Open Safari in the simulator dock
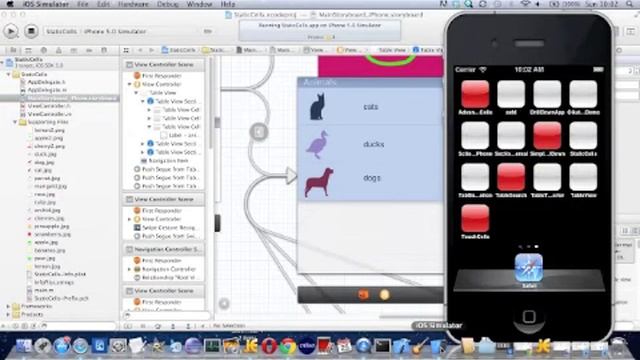Image resolution: width=640 pixels, height=360 pixels. (529, 270)
